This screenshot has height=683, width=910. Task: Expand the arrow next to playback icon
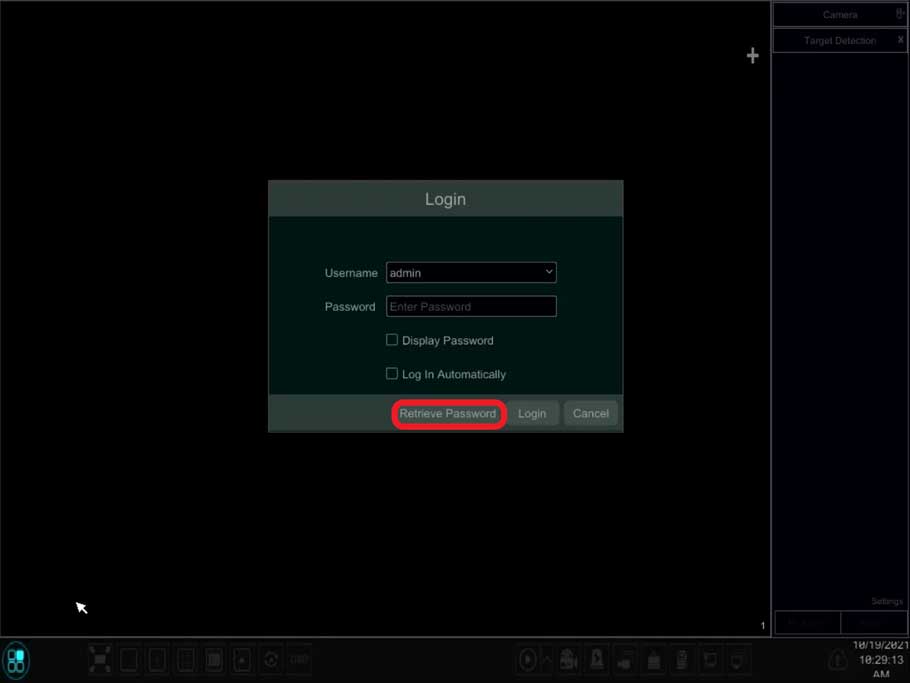click(547, 660)
